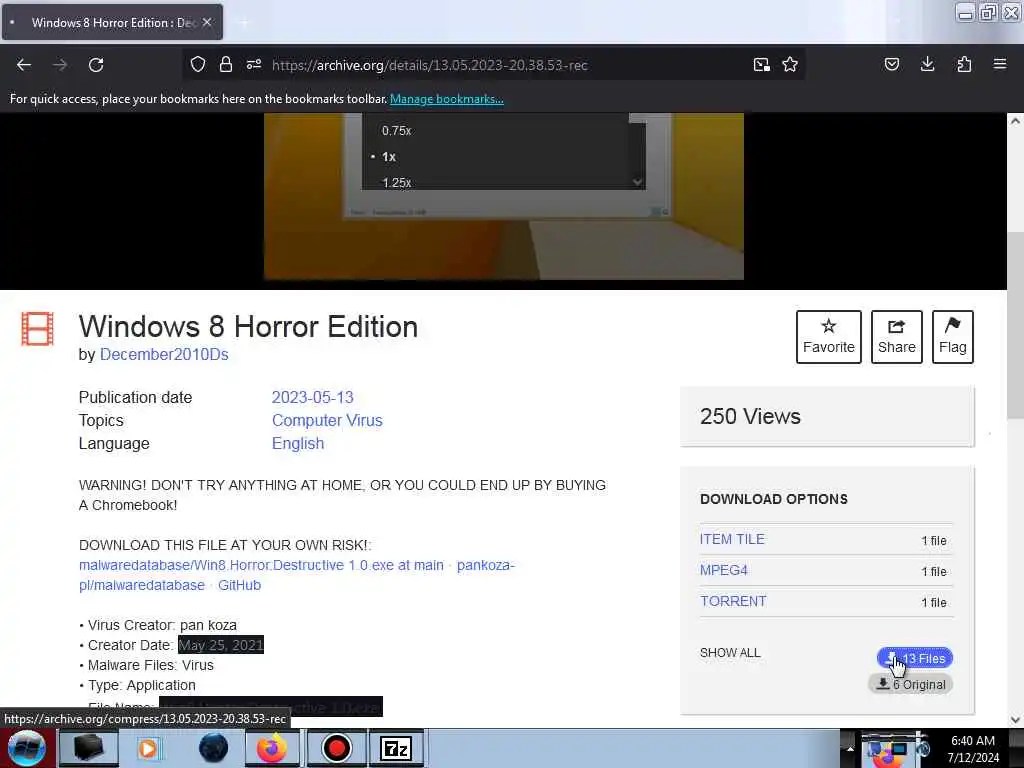The height and width of the screenshot is (768, 1024).
Task: Reload the page with the refresh icon
Action: click(96, 65)
